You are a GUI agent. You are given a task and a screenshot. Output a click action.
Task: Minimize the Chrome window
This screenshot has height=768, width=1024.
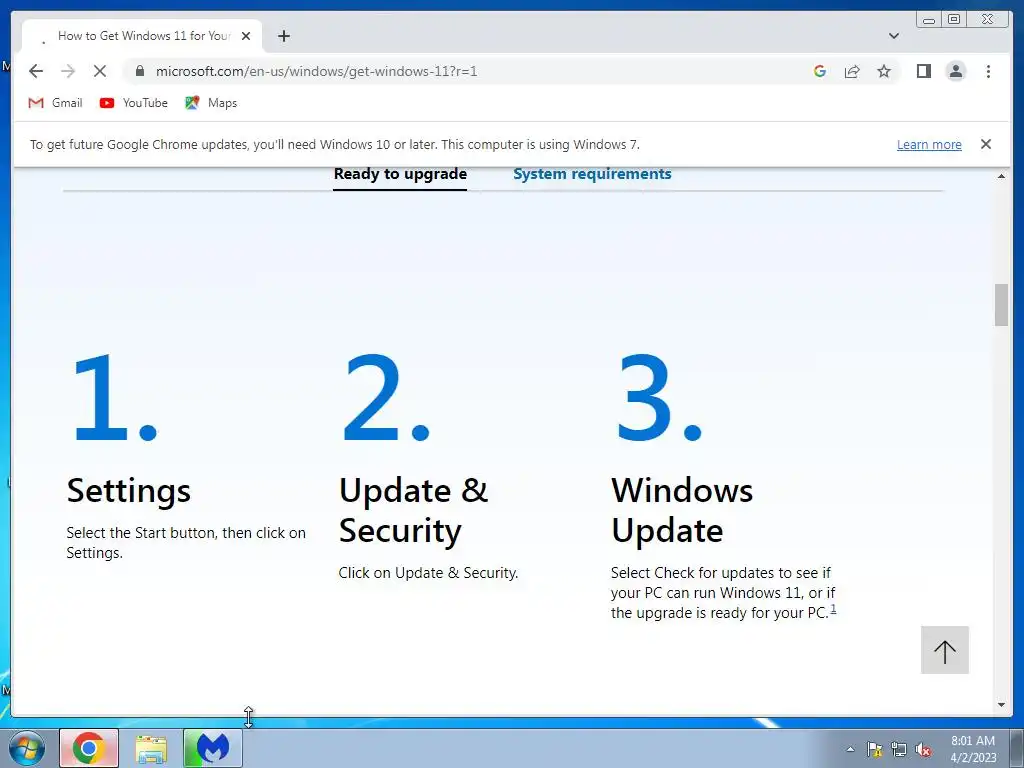point(929,20)
